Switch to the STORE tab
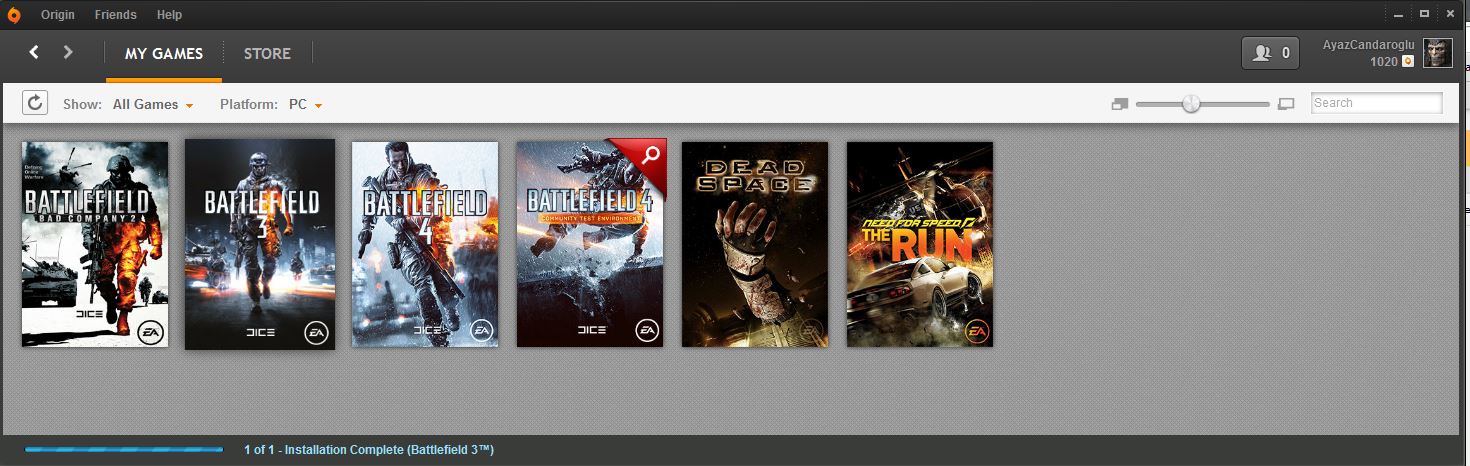 pos(267,54)
